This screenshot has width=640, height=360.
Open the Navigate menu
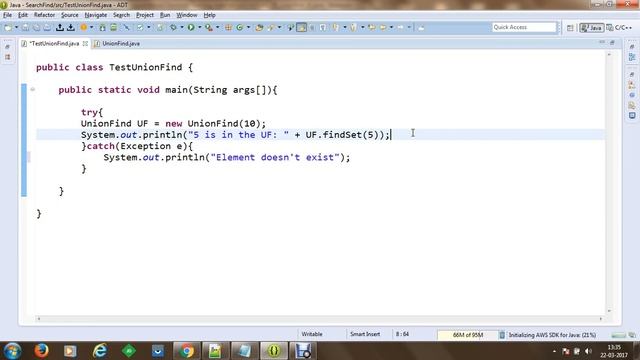click(x=96, y=15)
